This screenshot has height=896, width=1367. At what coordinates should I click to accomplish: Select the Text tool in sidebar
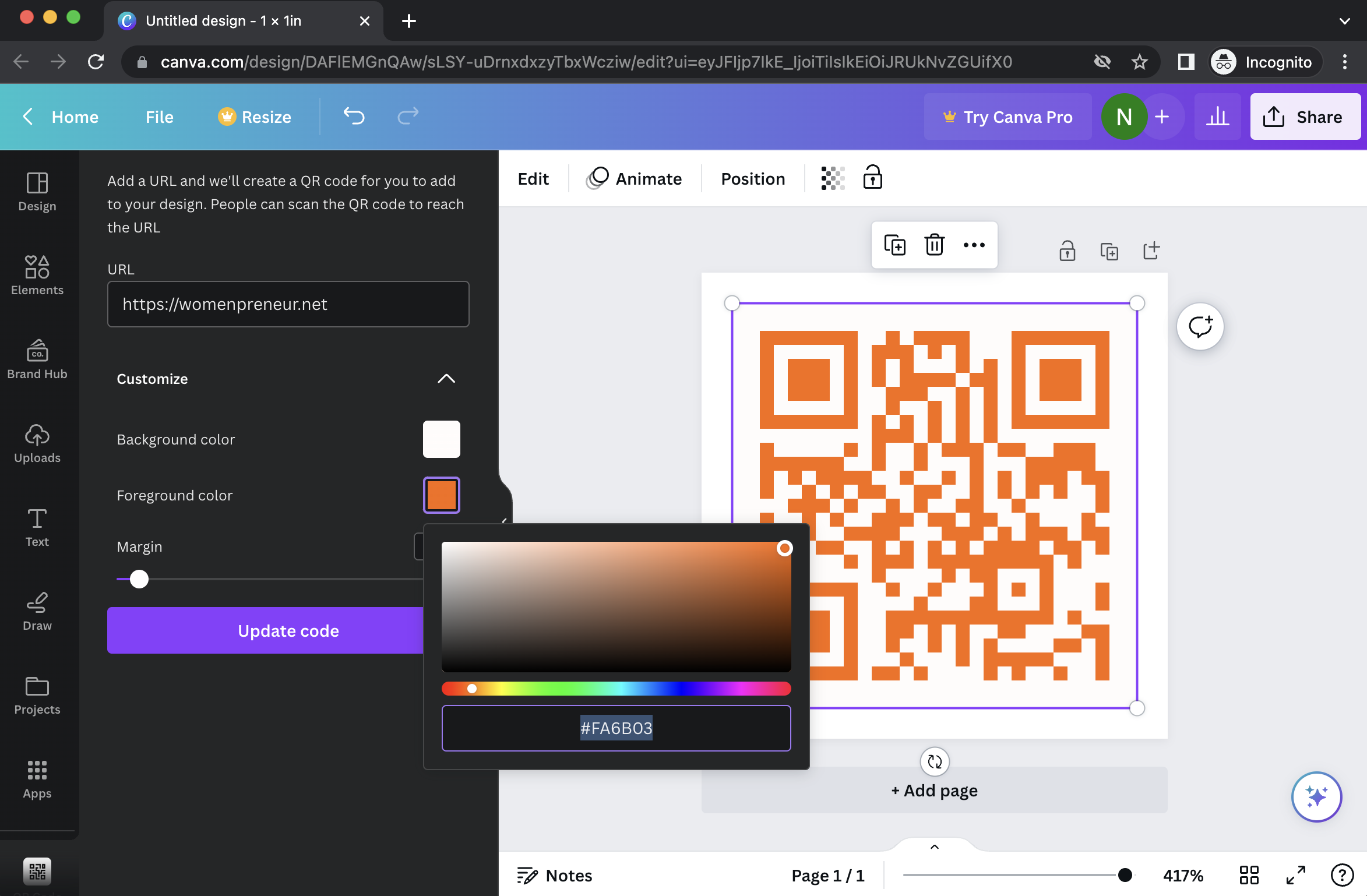[x=37, y=528]
